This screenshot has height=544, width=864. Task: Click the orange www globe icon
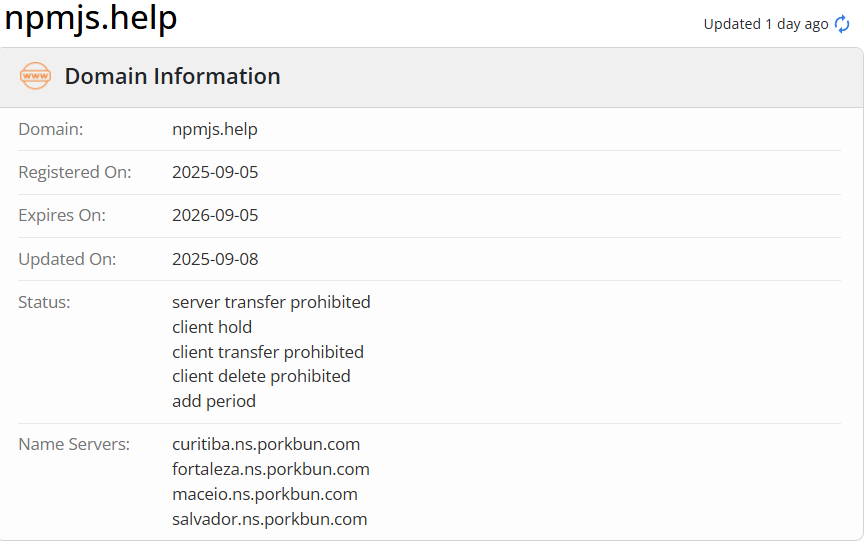(35, 76)
